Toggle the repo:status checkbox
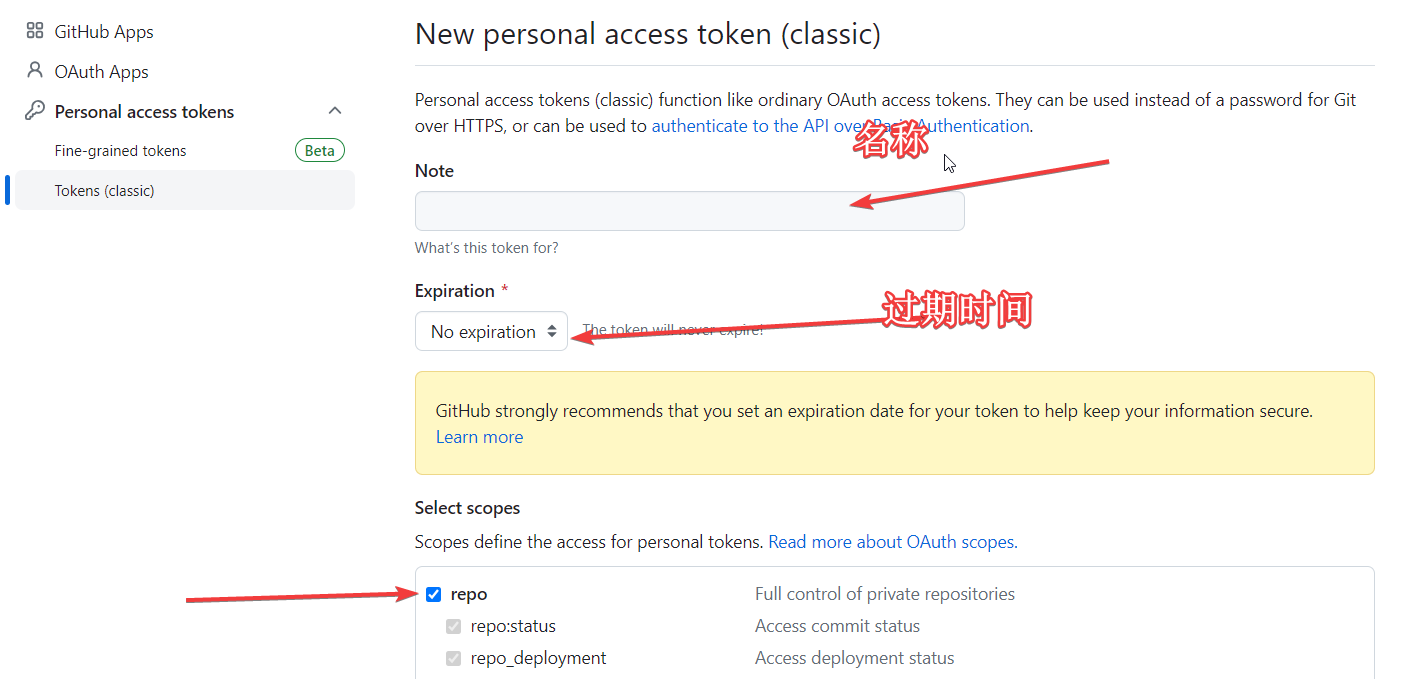 pyautogui.click(x=453, y=627)
